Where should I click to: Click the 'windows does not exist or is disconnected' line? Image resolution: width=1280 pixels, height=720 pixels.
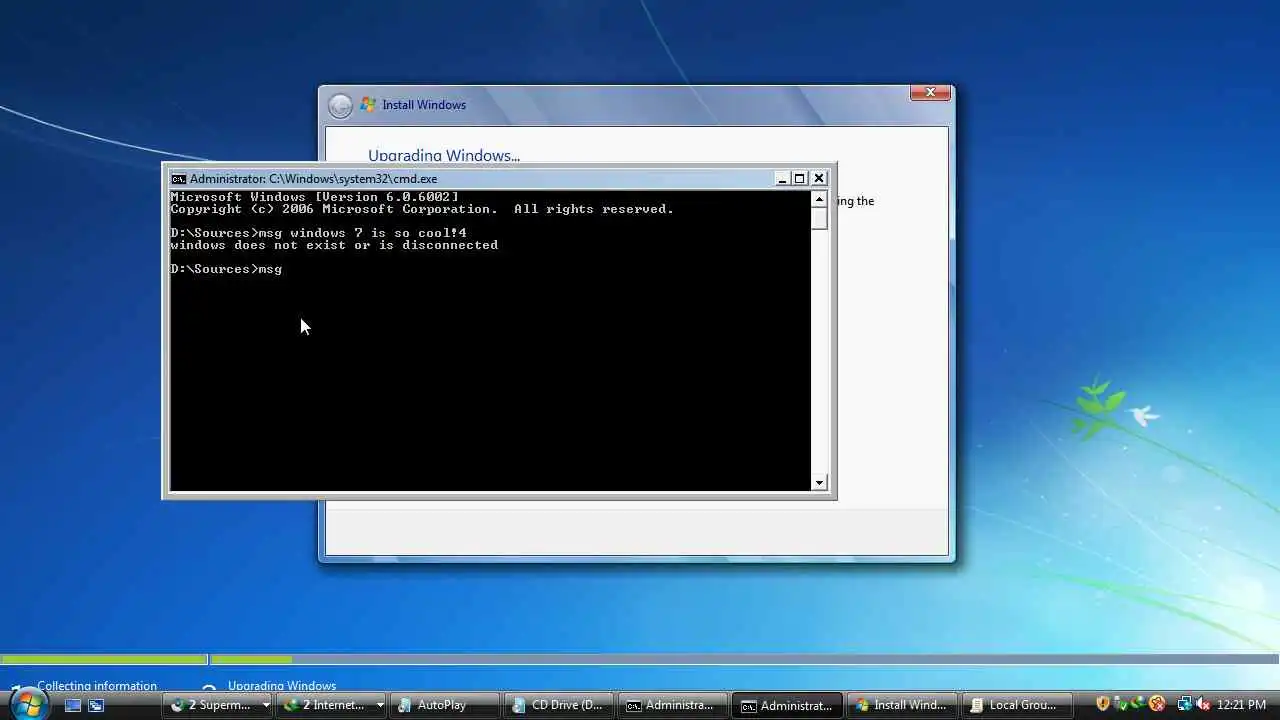(334, 245)
